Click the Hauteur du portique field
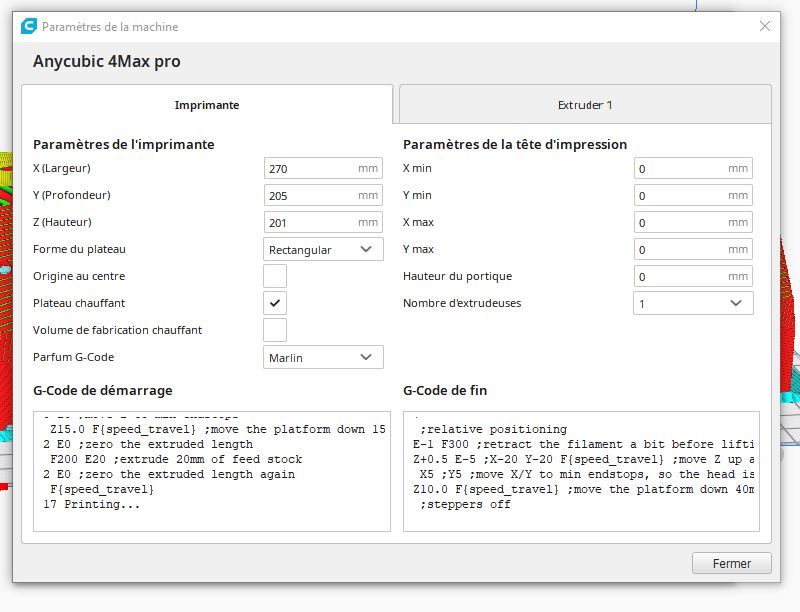Image resolution: width=800 pixels, height=612 pixels. coord(680,276)
